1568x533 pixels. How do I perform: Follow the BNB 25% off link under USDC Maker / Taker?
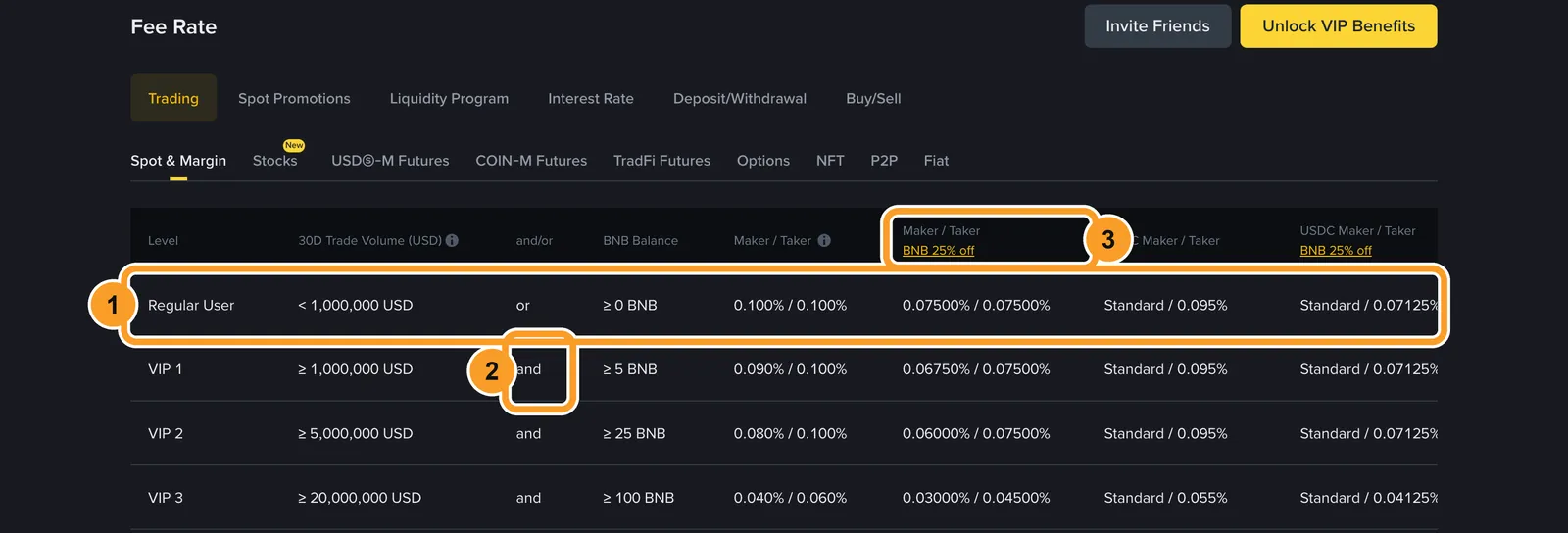(1336, 251)
